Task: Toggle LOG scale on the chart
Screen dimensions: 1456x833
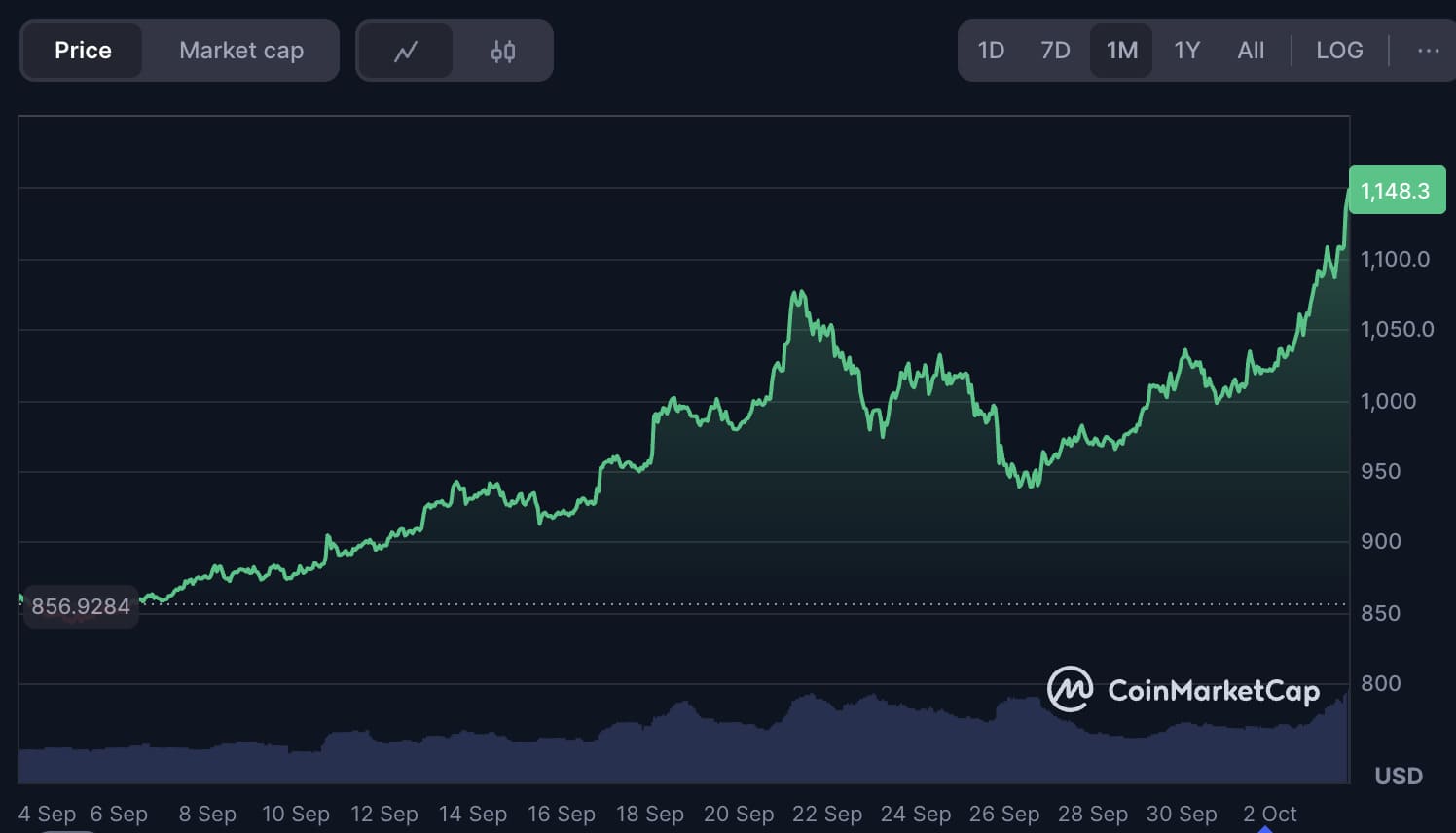Action: [1339, 51]
